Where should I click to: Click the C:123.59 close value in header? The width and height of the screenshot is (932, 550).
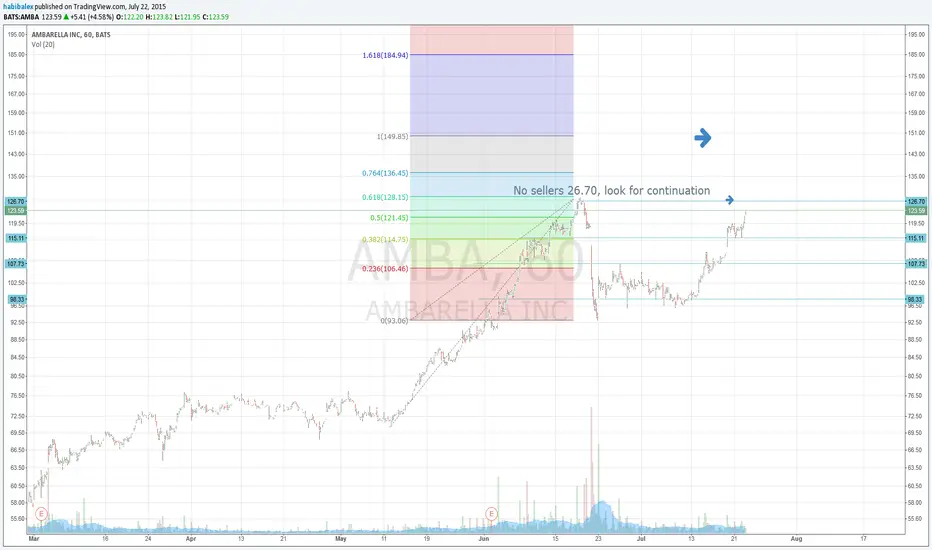click(215, 17)
